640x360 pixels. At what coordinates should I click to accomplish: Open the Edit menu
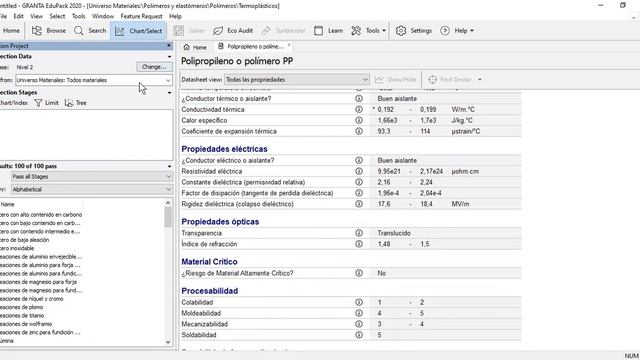[18, 16]
